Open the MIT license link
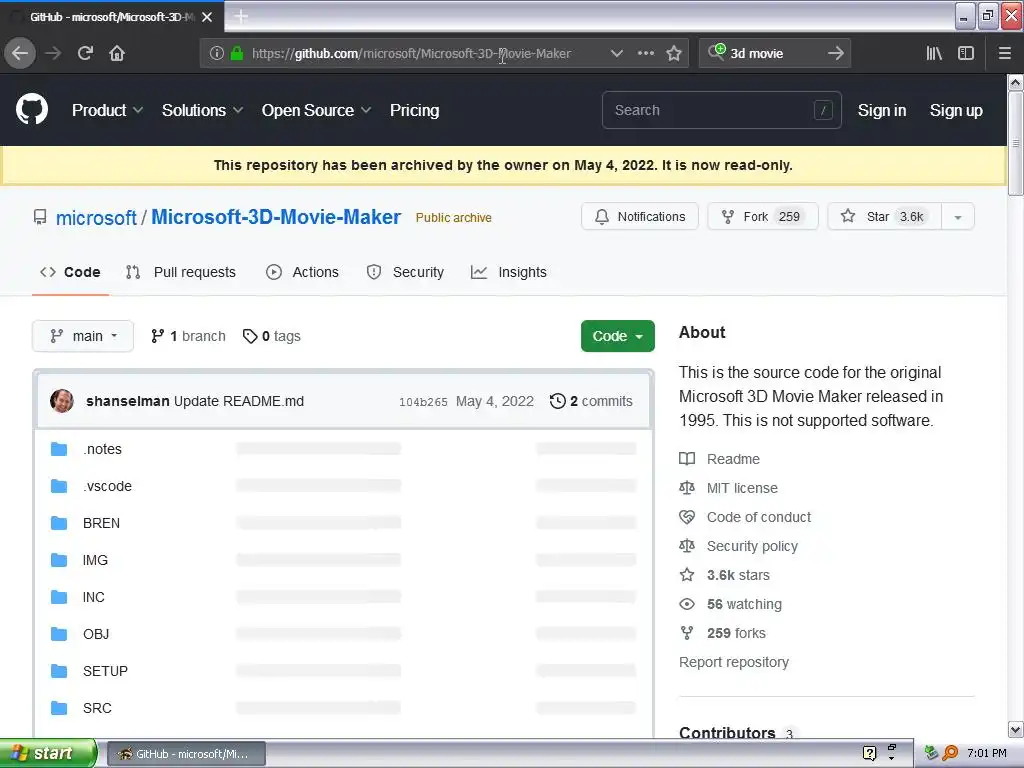 [729, 488]
